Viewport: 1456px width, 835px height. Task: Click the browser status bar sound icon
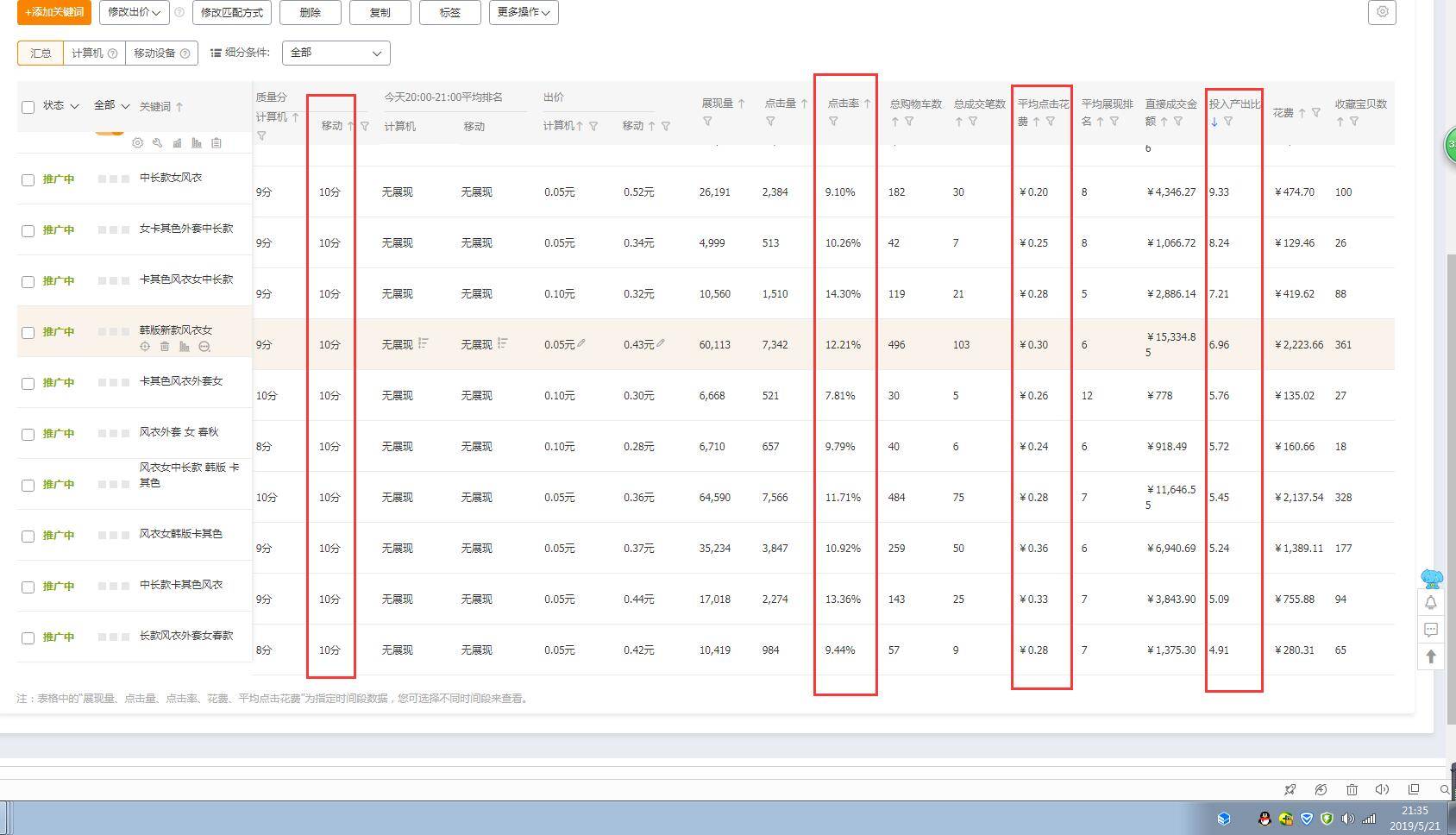[x=1382, y=789]
